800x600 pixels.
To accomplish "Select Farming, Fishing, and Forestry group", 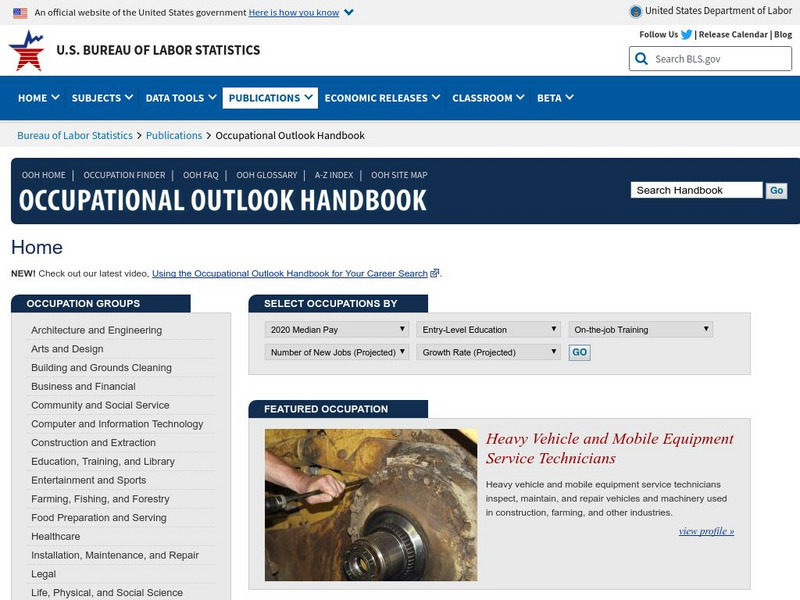I will pos(100,499).
